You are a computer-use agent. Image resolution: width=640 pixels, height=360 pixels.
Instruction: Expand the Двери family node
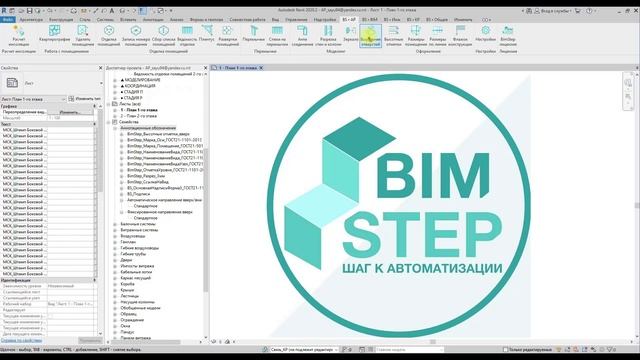(x=115, y=260)
